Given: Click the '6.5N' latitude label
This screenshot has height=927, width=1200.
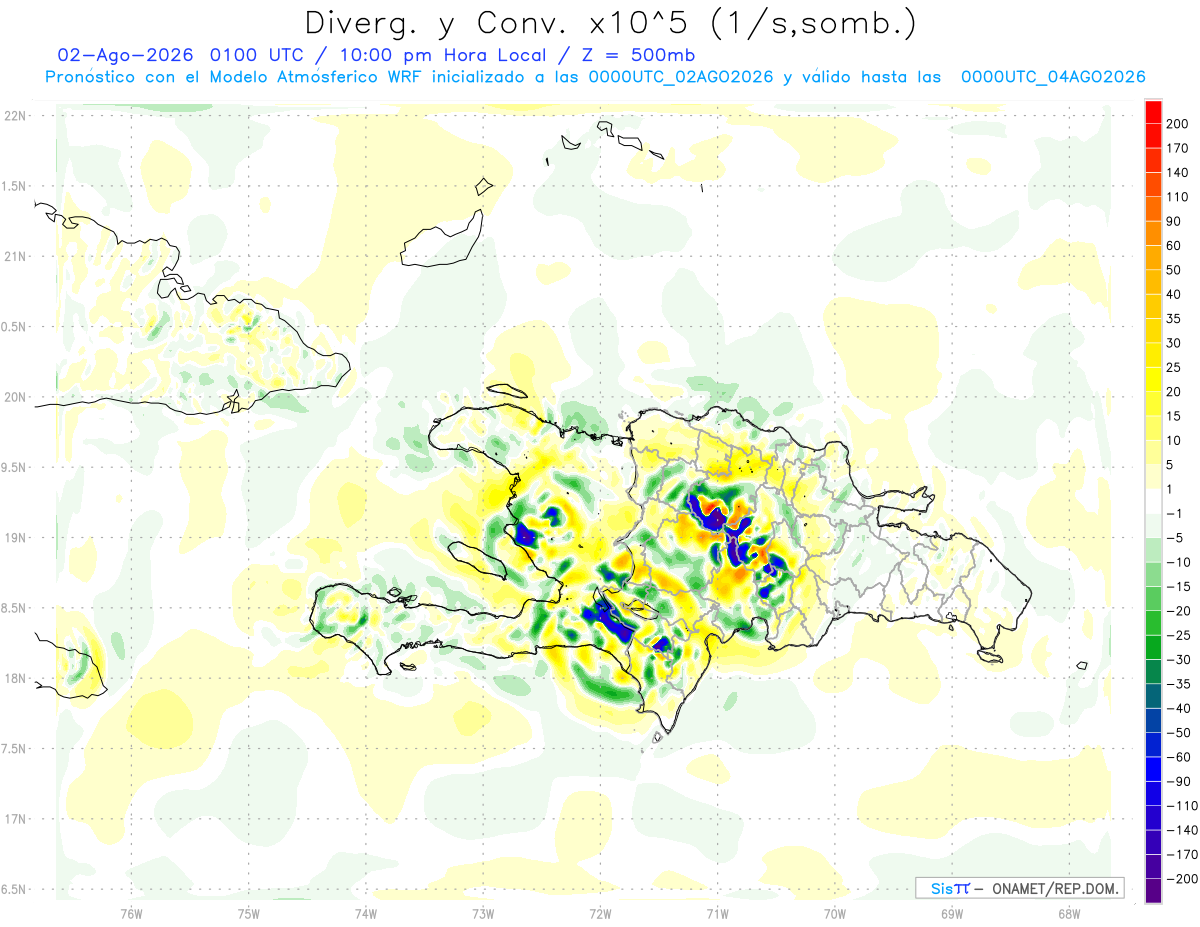Looking at the screenshot, I should point(15,889).
